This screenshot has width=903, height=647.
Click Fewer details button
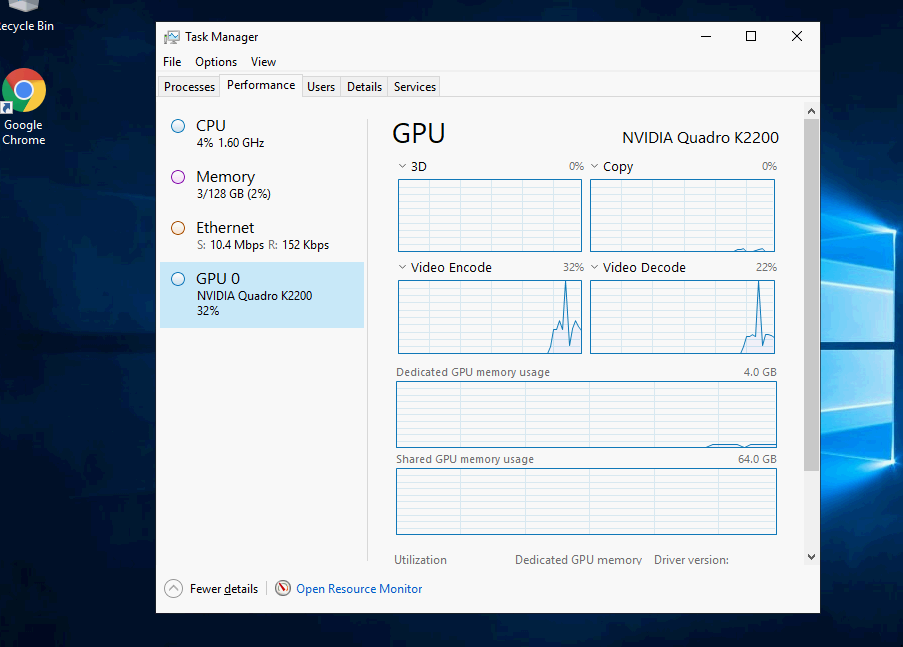tap(211, 588)
